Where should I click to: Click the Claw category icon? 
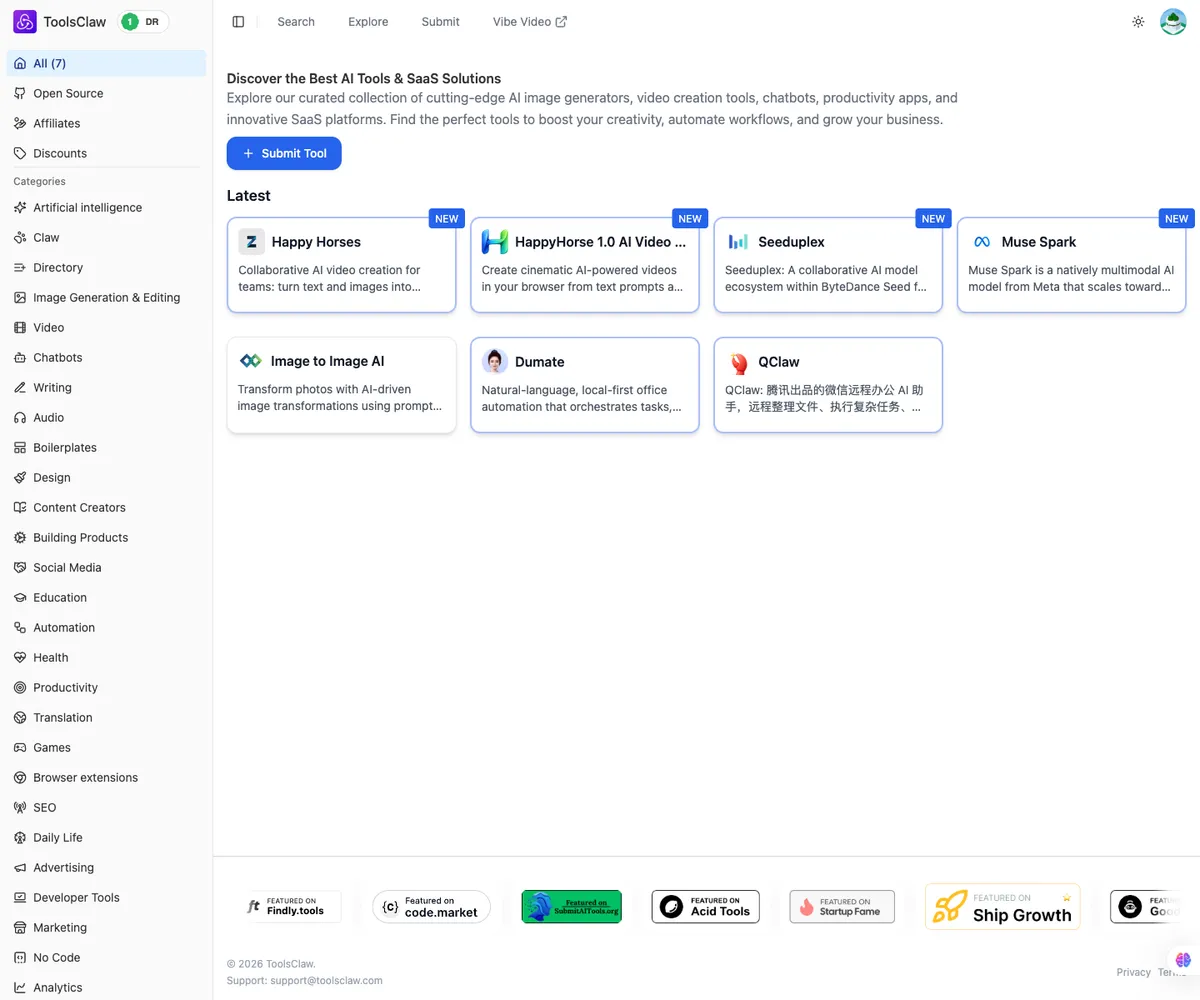(x=20, y=237)
